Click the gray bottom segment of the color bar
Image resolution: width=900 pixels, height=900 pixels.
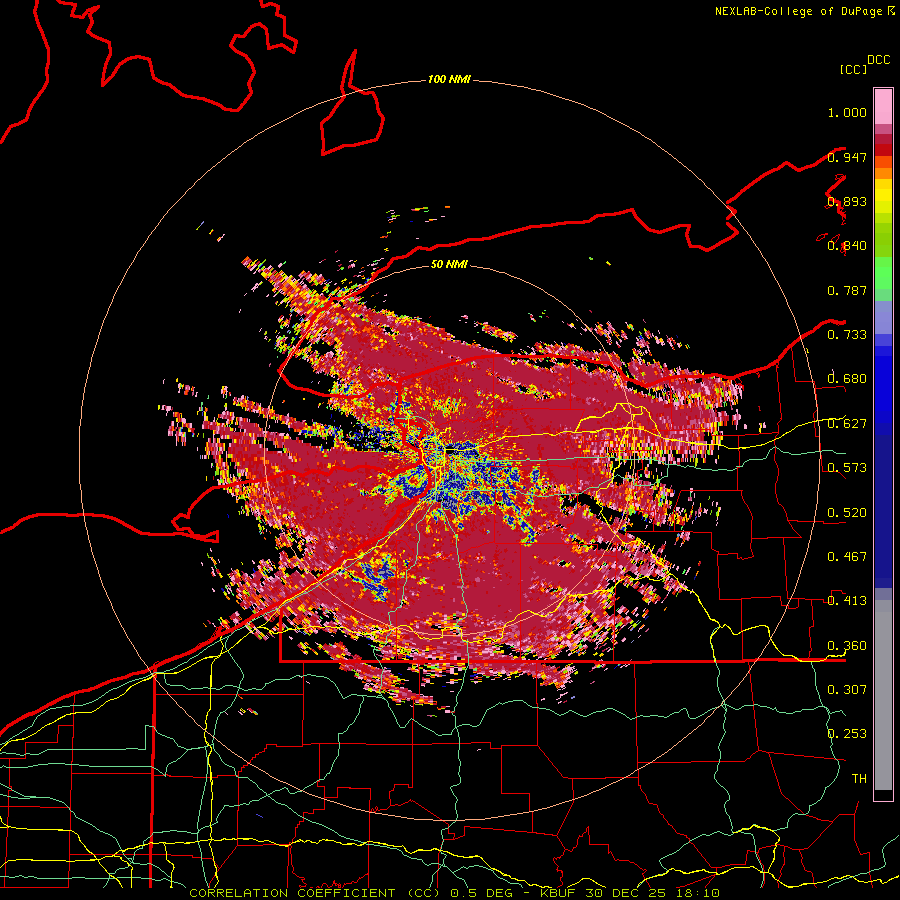point(883,695)
